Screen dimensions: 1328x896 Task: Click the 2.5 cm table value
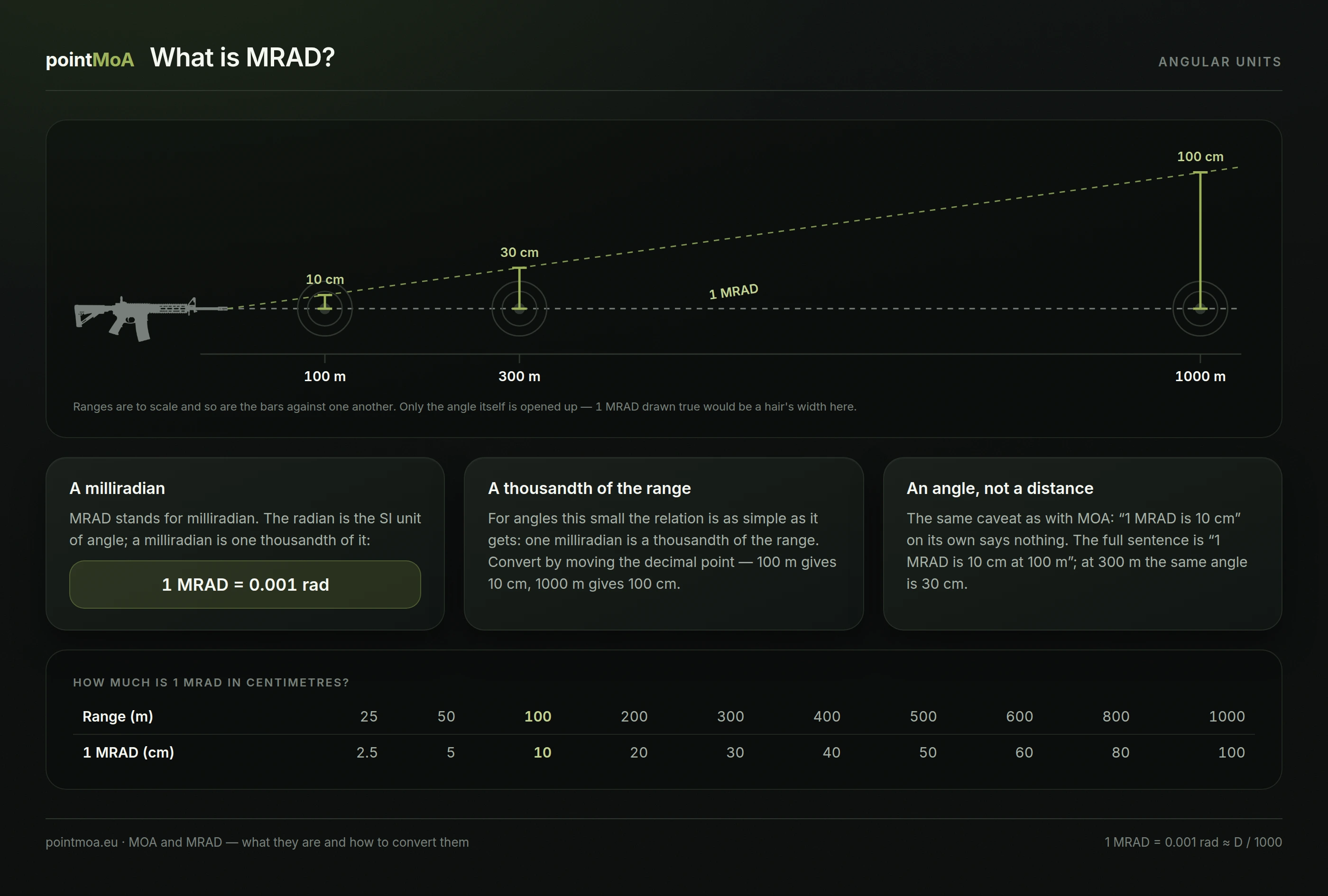367,753
